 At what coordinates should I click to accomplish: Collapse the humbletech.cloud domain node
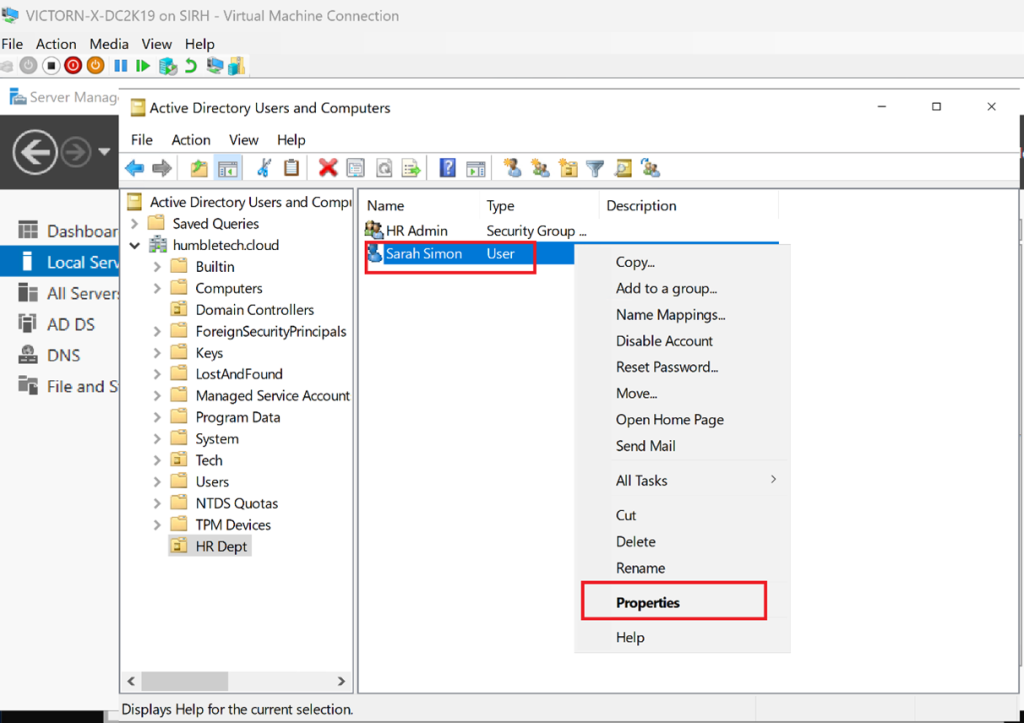pyautogui.click(x=135, y=246)
